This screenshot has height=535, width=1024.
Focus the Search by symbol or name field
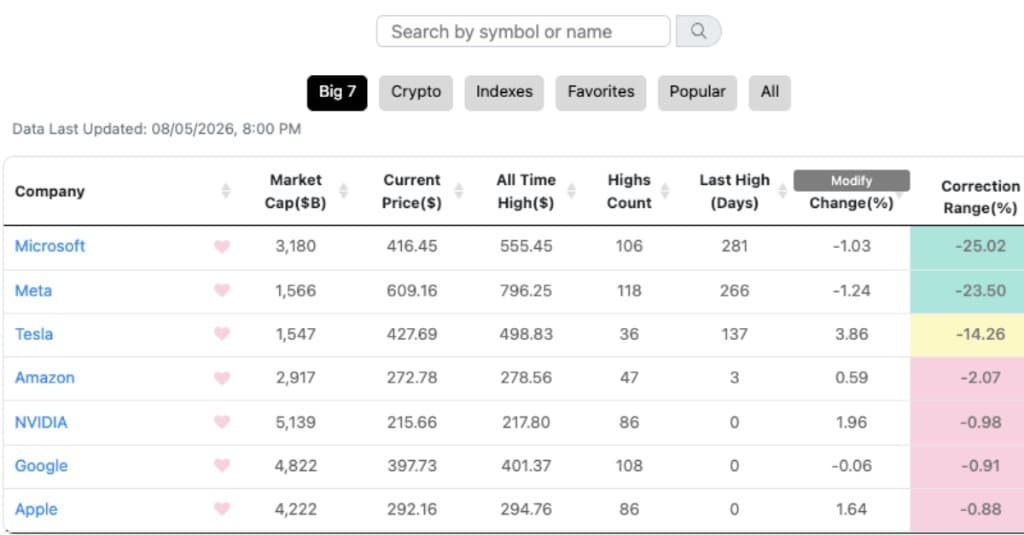pos(523,31)
